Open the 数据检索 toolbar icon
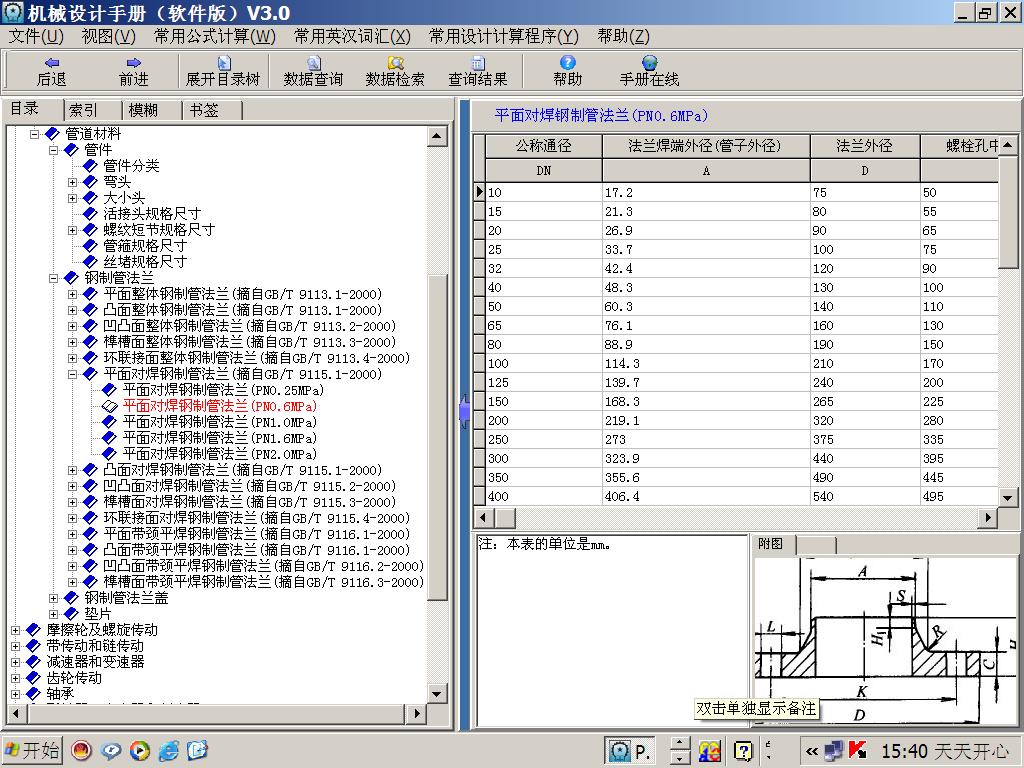 click(x=395, y=63)
